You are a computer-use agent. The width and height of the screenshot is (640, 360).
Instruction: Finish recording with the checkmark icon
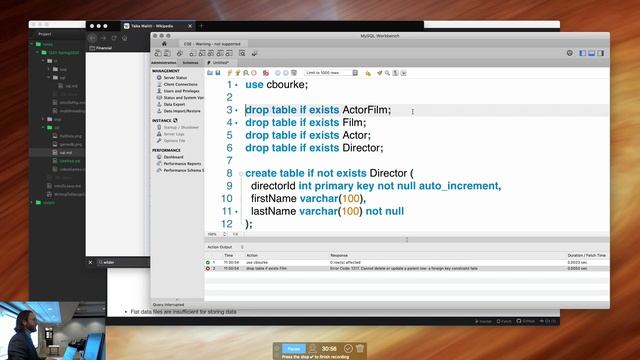348,348
